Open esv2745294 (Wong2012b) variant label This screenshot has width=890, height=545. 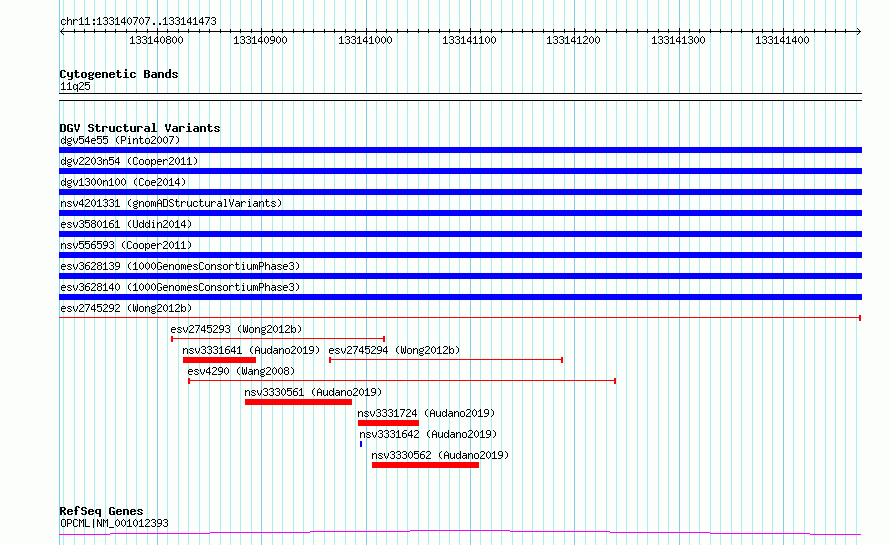pyautogui.click(x=394, y=350)
